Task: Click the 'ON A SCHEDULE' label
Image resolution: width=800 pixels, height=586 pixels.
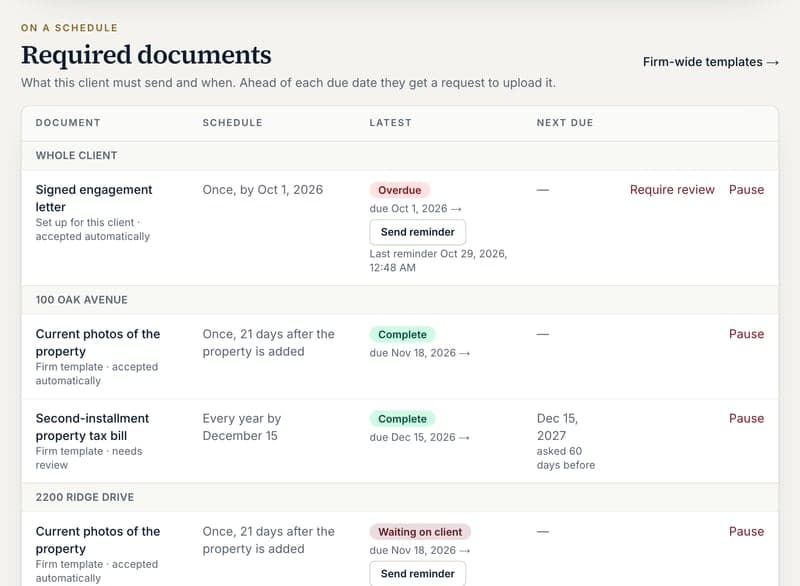Action: tap(69, 28)
